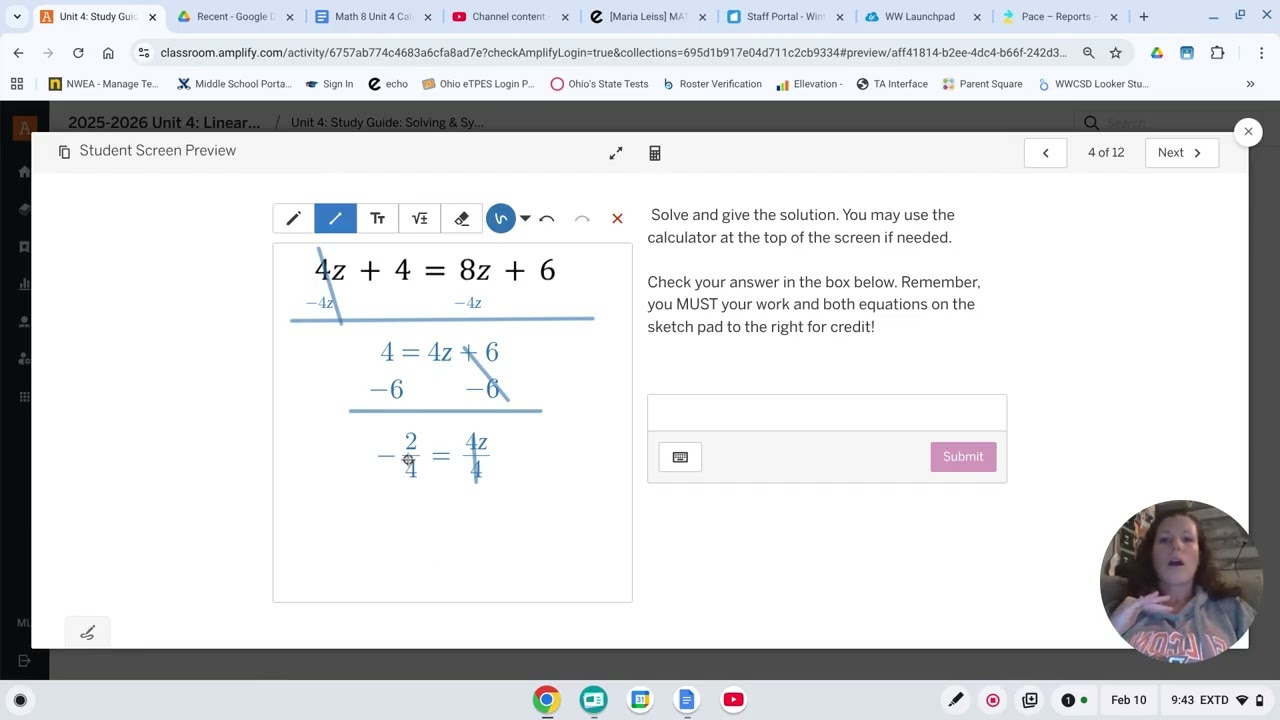Open the Feb 10 calendar date
This screenshot has height=720, width=1280.
1128,700
